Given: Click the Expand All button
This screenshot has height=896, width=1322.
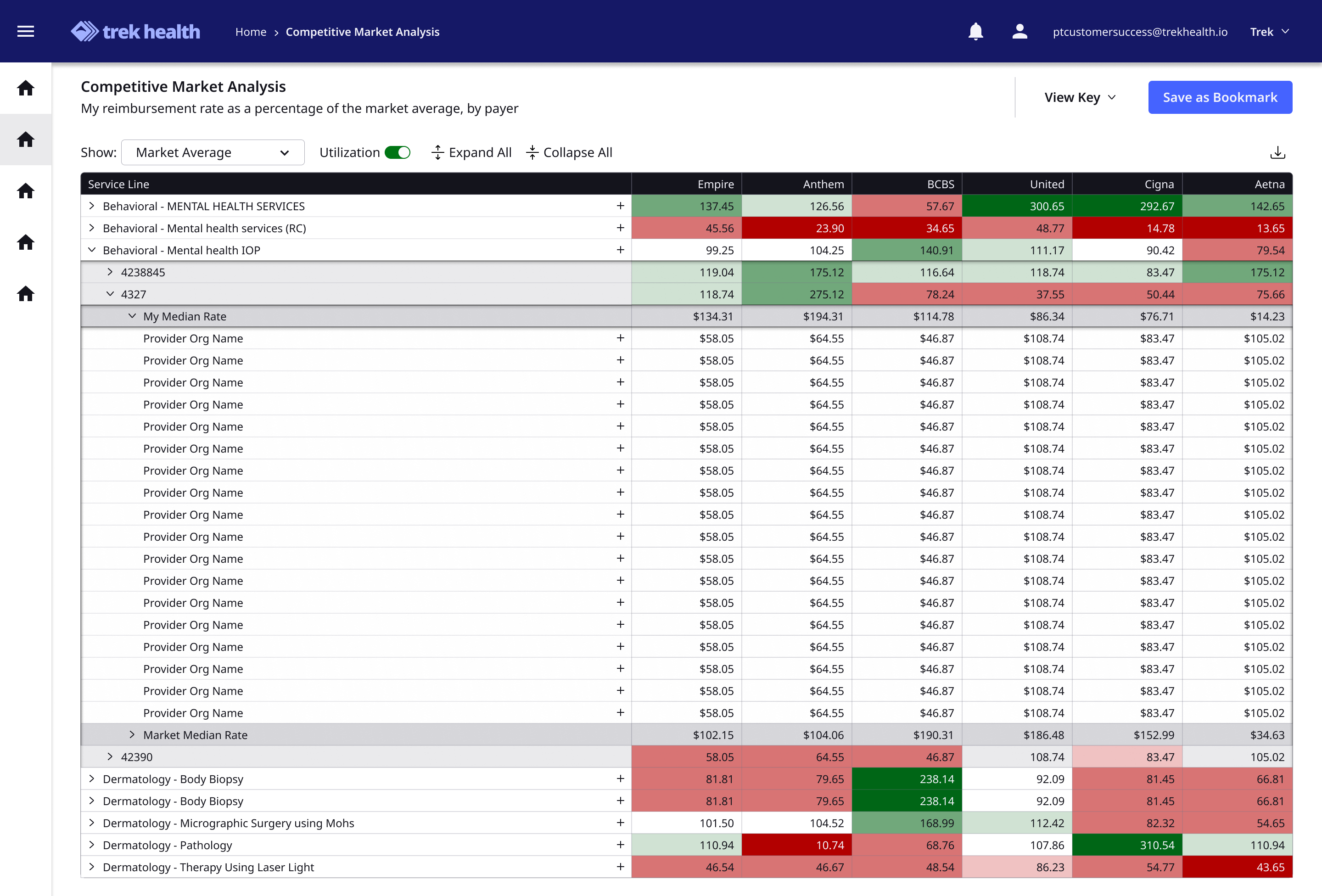Looking at the screenshot, I should coord(471,152).
